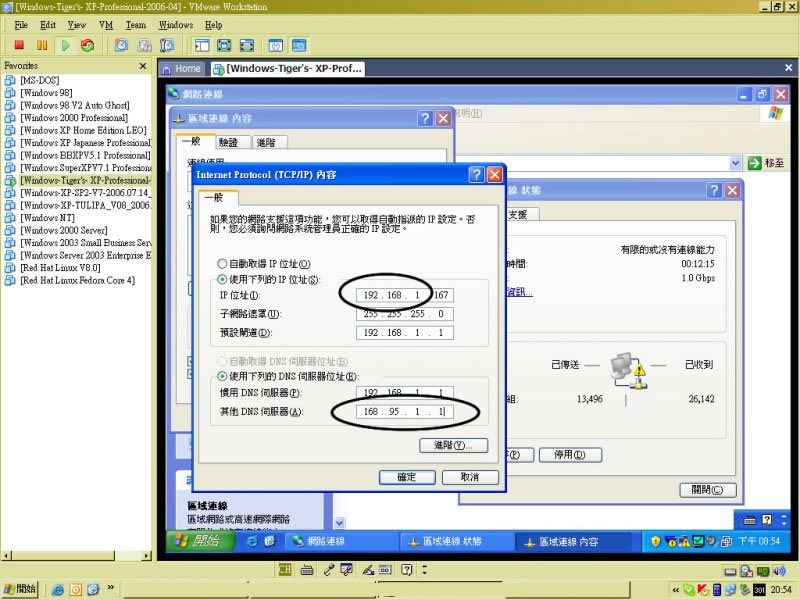The width and height of the screenshot is (800, 600).
Task: Click the Console View toolbar icon
Action: click(299, 45)
